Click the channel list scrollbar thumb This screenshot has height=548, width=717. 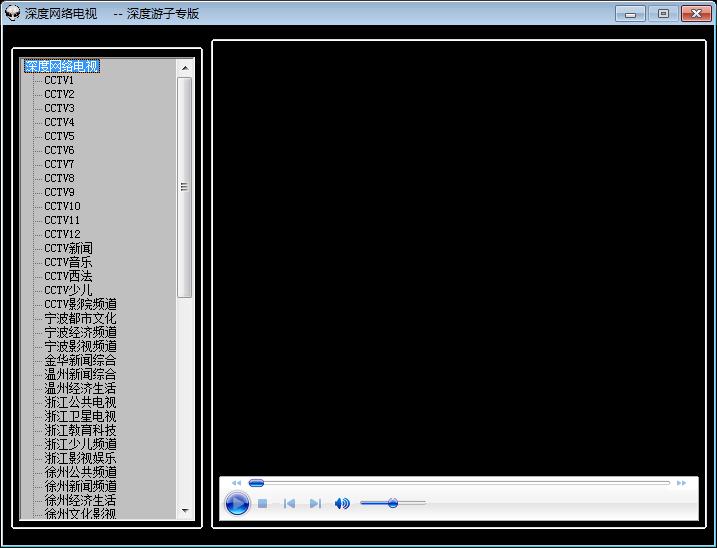tap(184, 187)
